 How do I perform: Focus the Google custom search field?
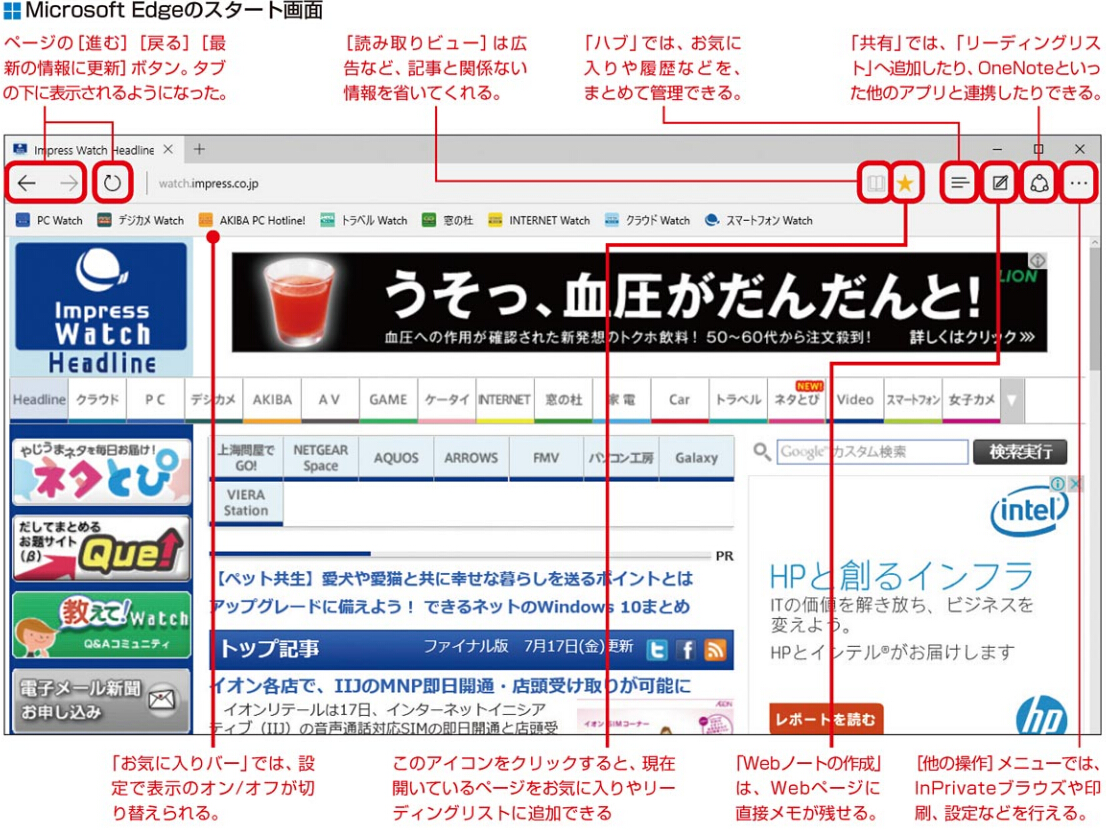click(x=873, y=451)
